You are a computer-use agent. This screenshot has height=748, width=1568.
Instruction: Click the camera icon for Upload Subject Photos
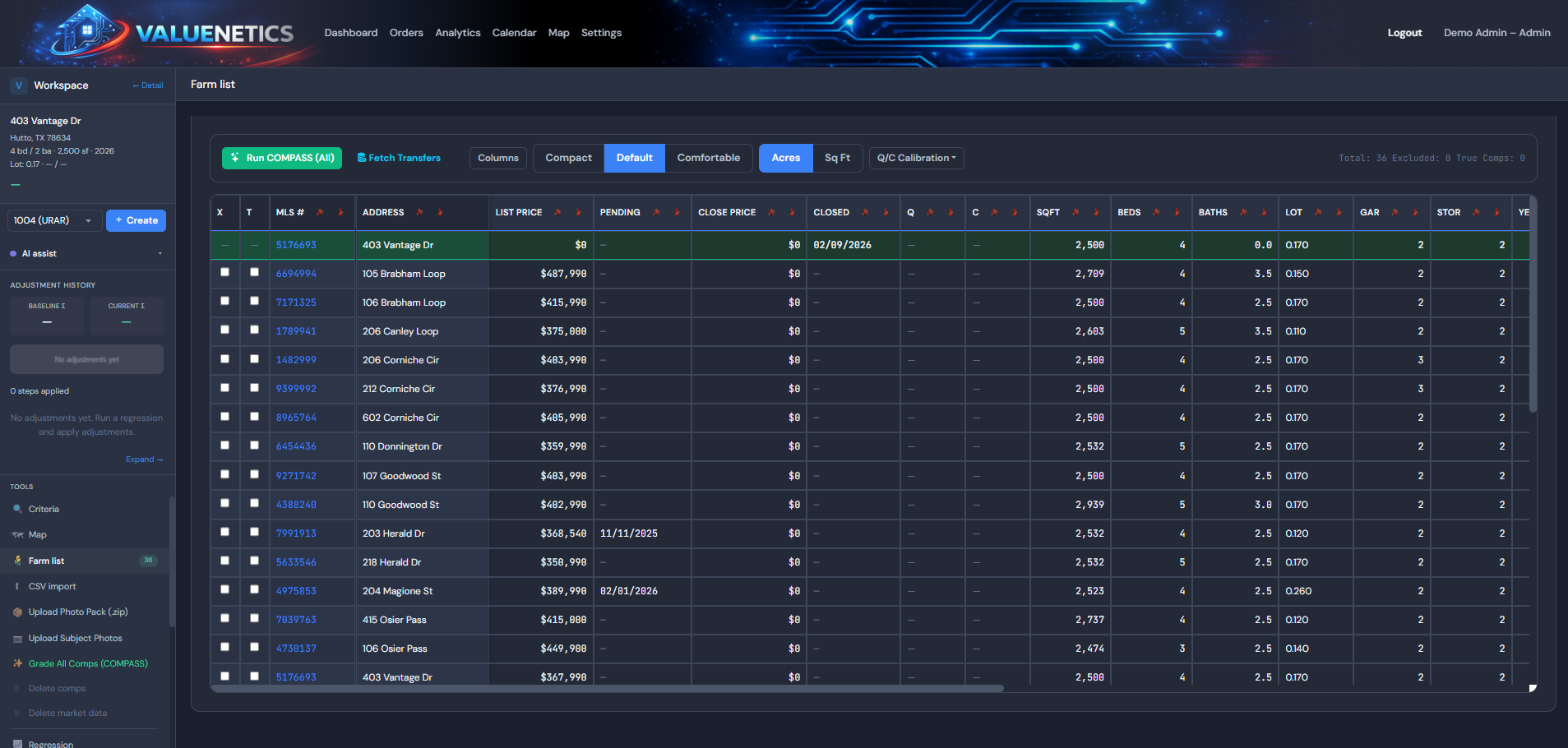[17, 639]
